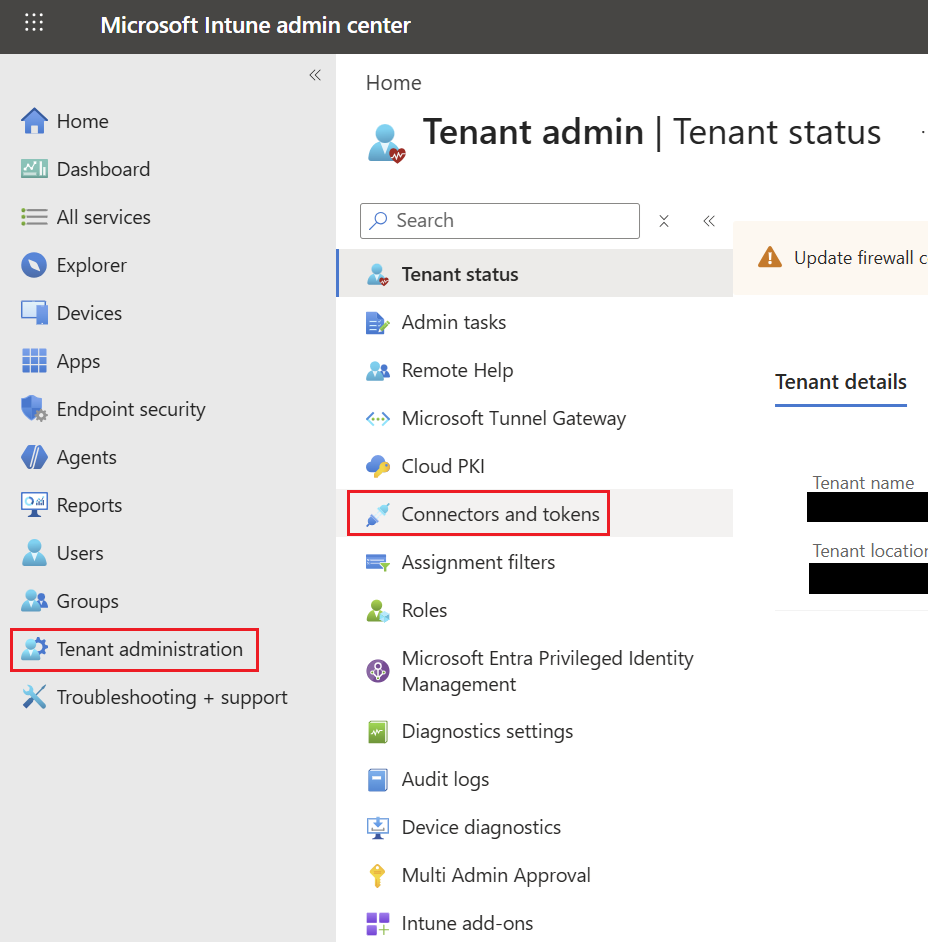
Task: Click the firewall warning triangle icon
Action: 769,257
